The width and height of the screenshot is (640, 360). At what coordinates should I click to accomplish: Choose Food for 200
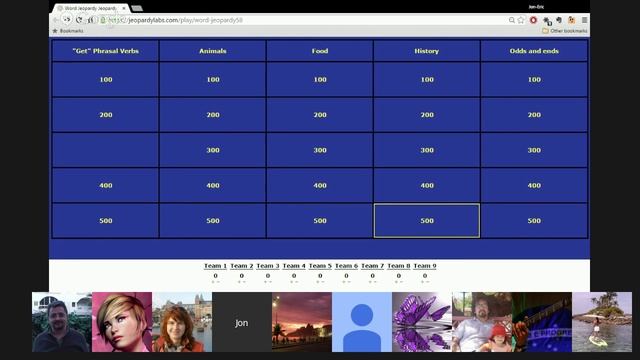coord(320,115)
